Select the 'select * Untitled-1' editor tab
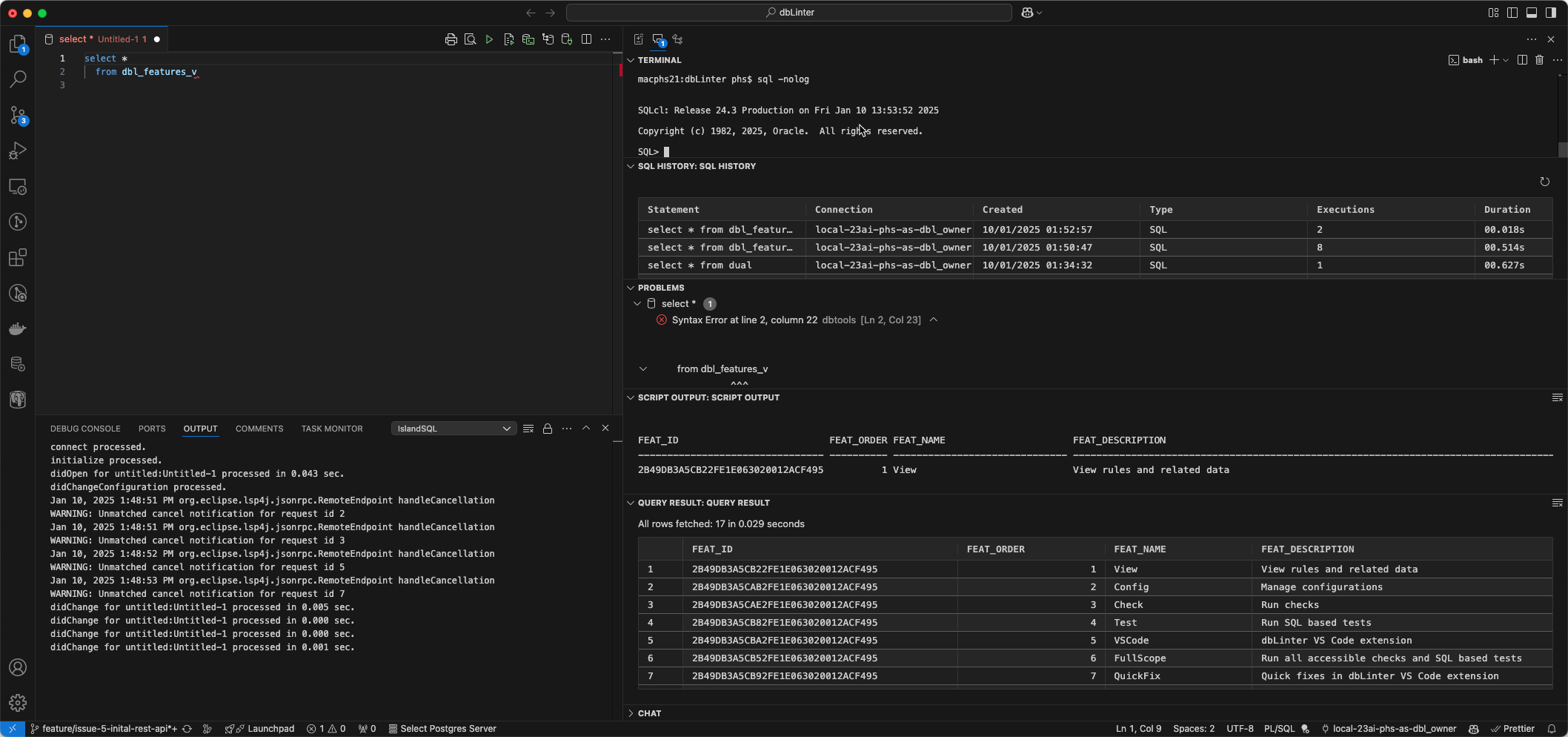 [x=102, y=39]
